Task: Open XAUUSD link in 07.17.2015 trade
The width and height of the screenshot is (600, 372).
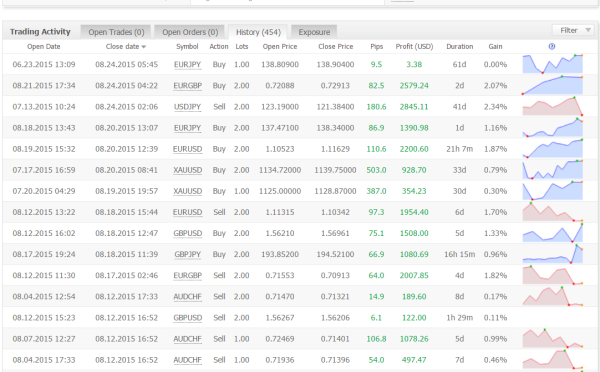Action: (187, 170)
